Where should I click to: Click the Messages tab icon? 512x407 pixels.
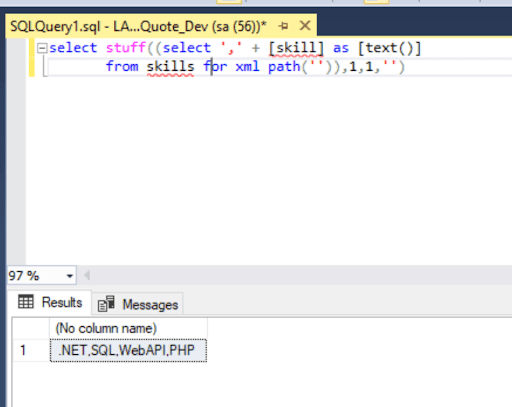pos(106,304)
